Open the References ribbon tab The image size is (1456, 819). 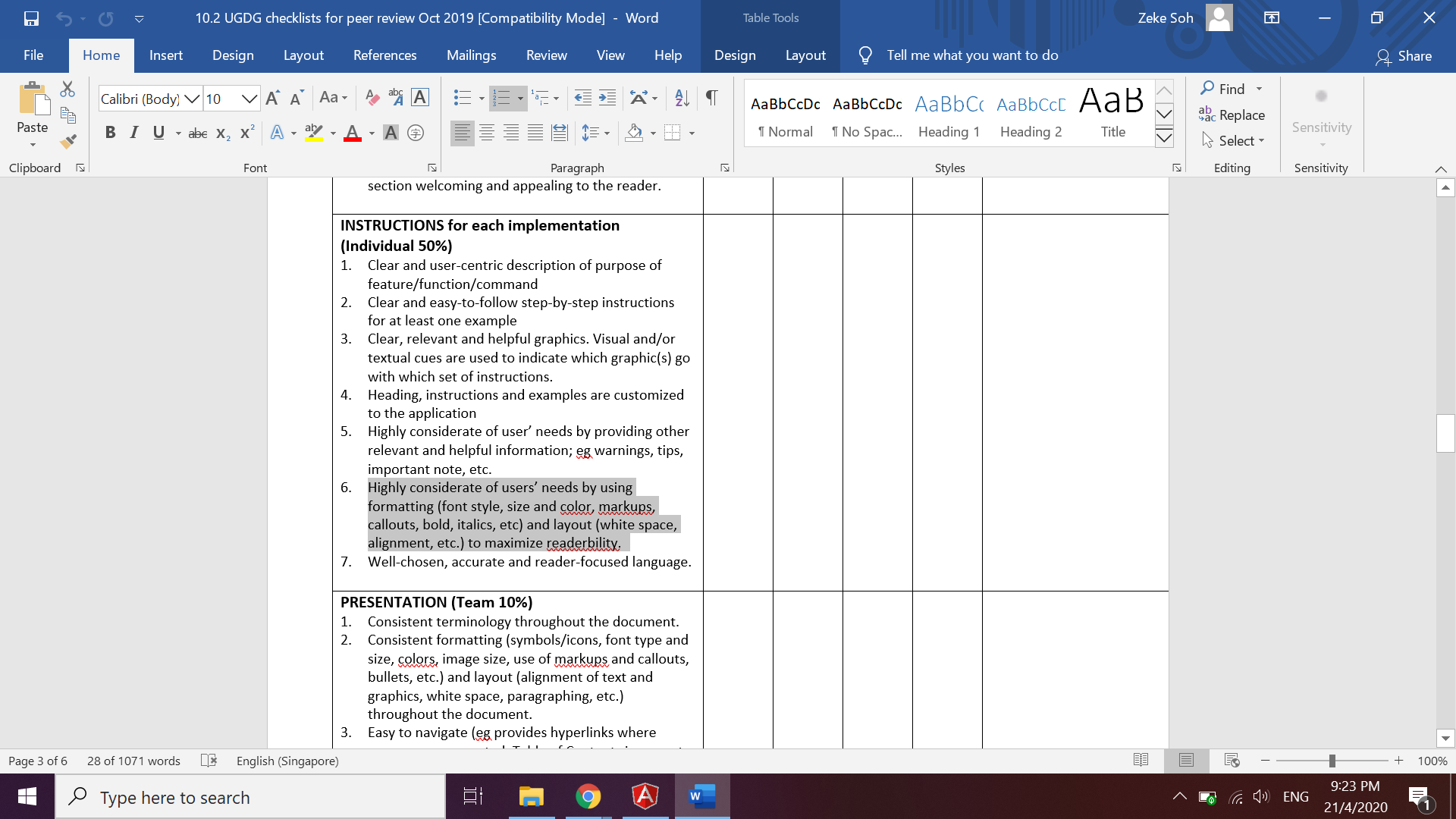point(384,55)
